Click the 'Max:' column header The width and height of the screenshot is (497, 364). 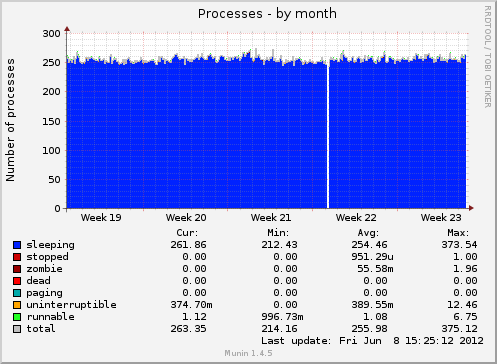(458, 233)
